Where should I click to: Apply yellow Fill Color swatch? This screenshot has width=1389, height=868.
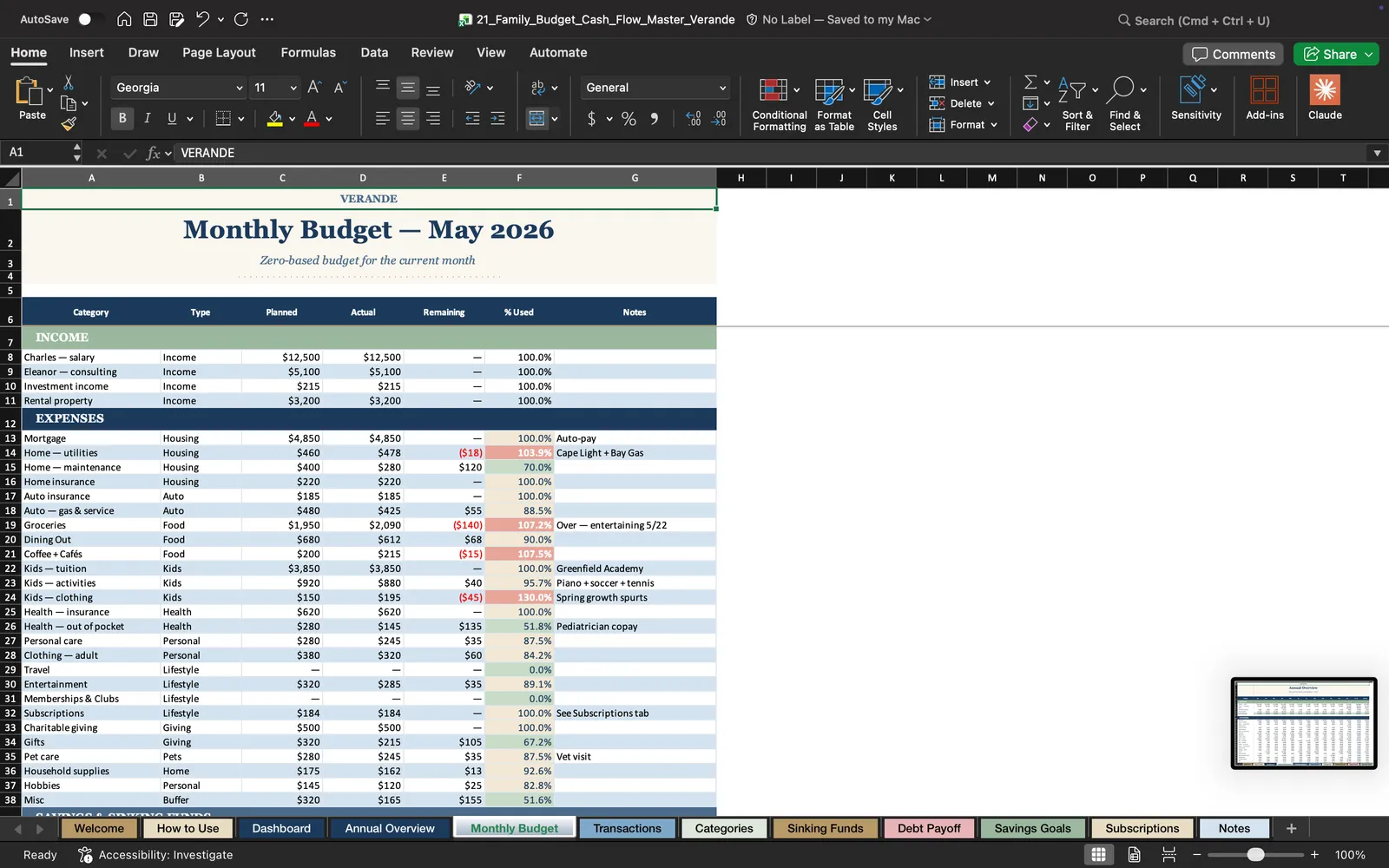(274, 119)
